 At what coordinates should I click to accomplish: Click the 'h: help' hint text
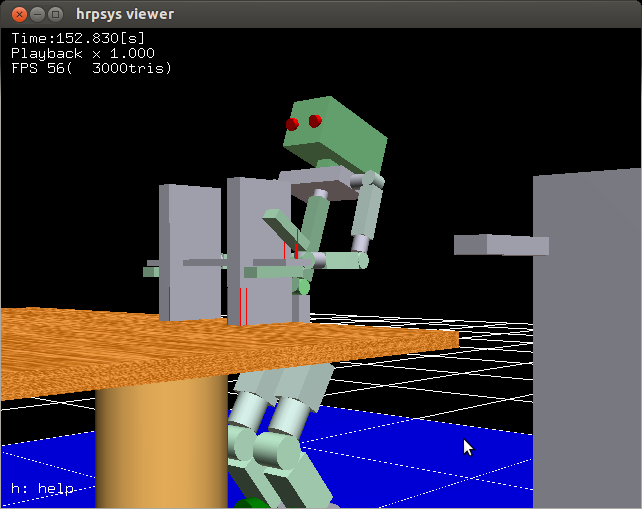(x=42, y=489)
